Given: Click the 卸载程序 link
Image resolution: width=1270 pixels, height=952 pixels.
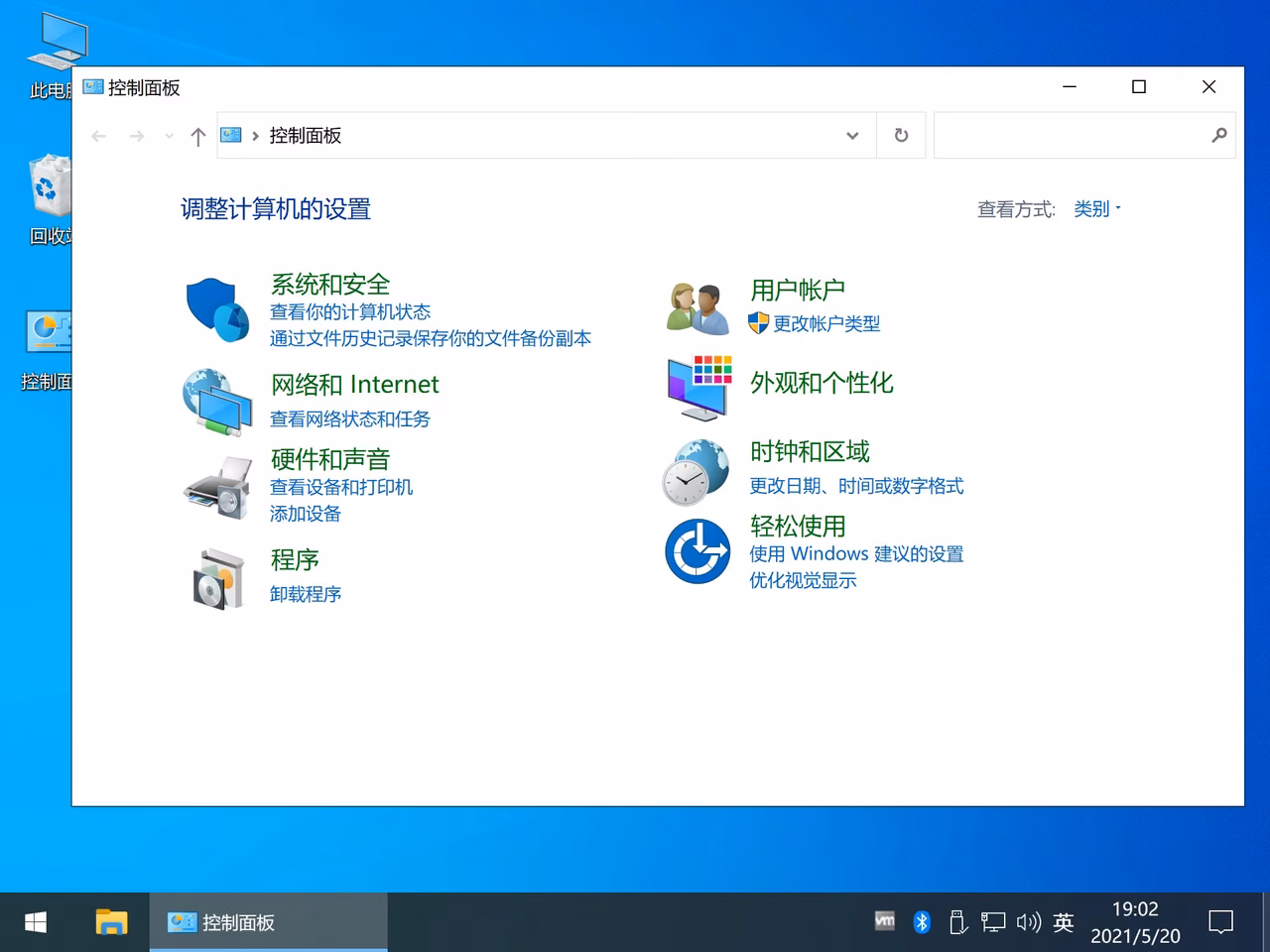Looking at the screenshot, I should [x=306, y=595].
